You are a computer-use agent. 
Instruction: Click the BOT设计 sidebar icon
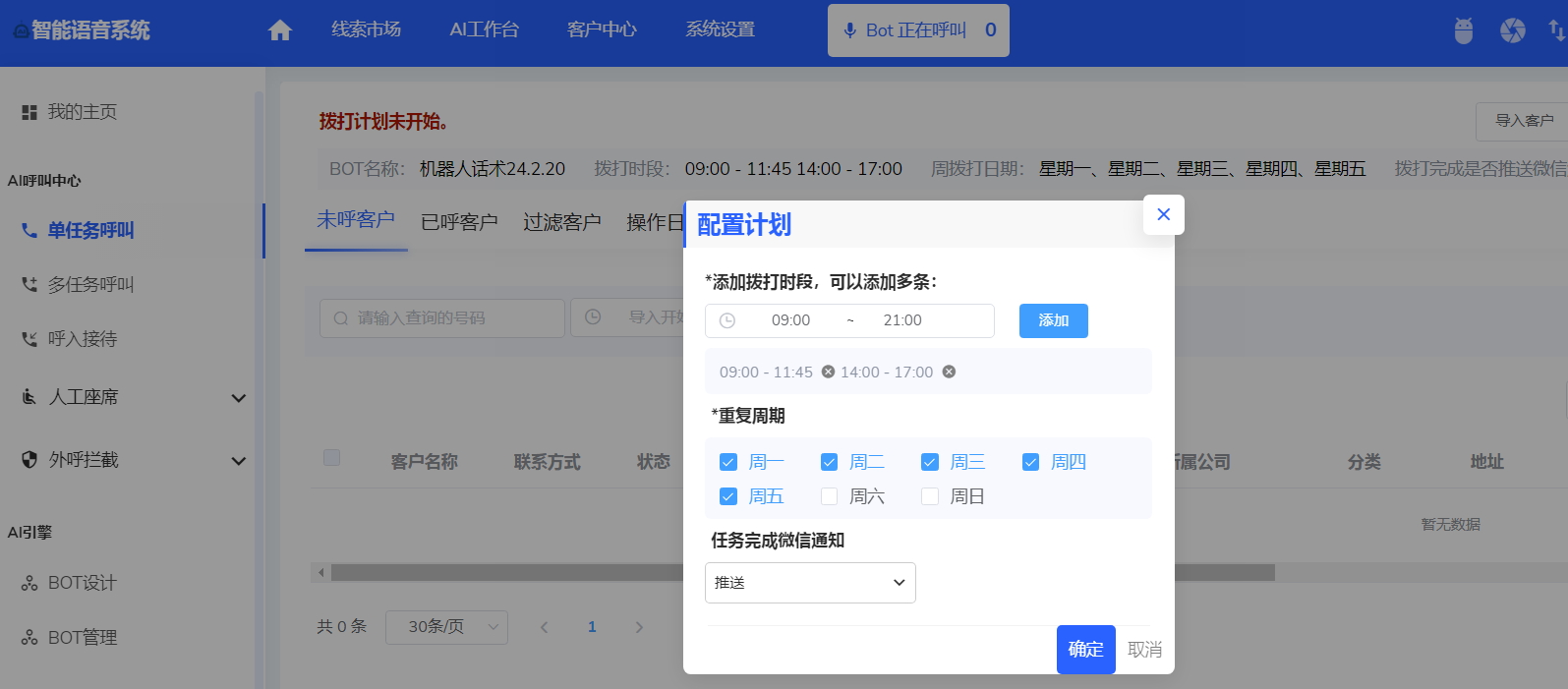click(x=29, y=584)
